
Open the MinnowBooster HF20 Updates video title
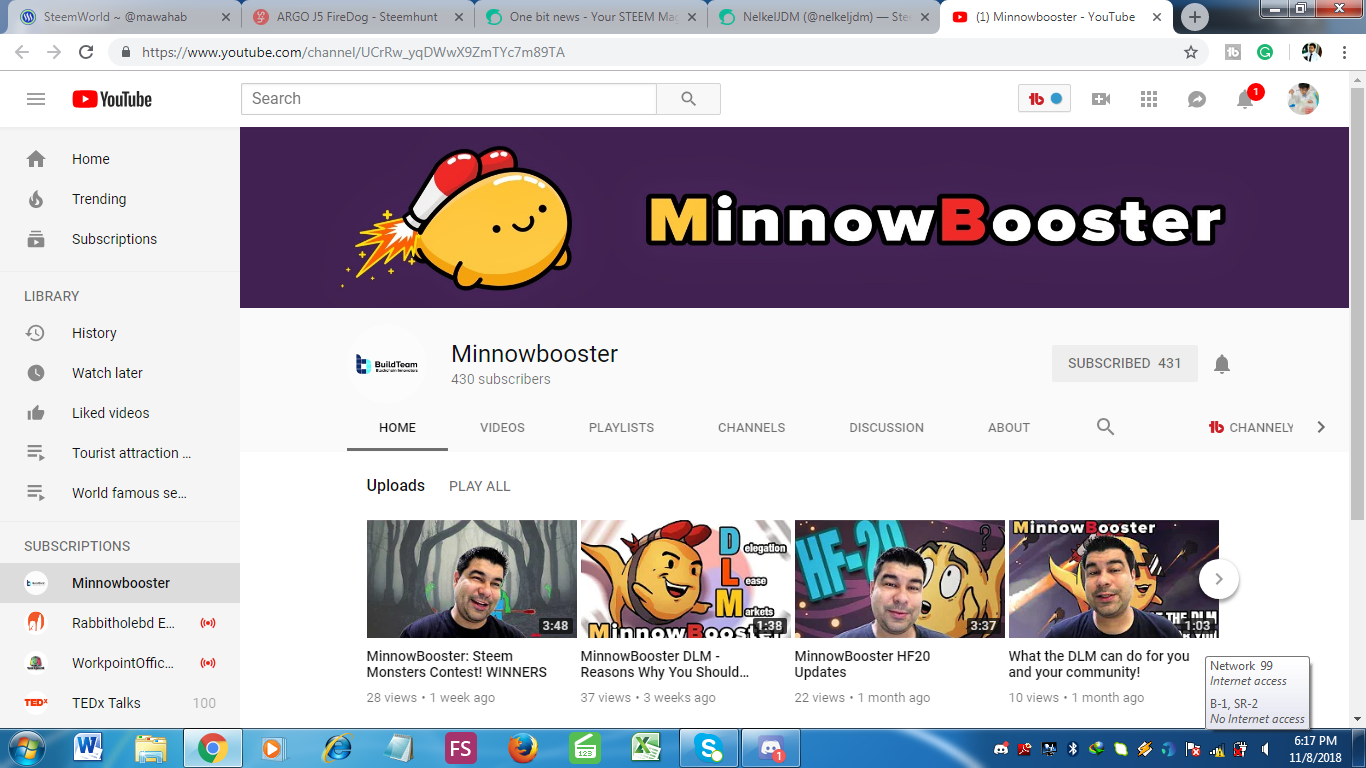click(x=862, y=664)
